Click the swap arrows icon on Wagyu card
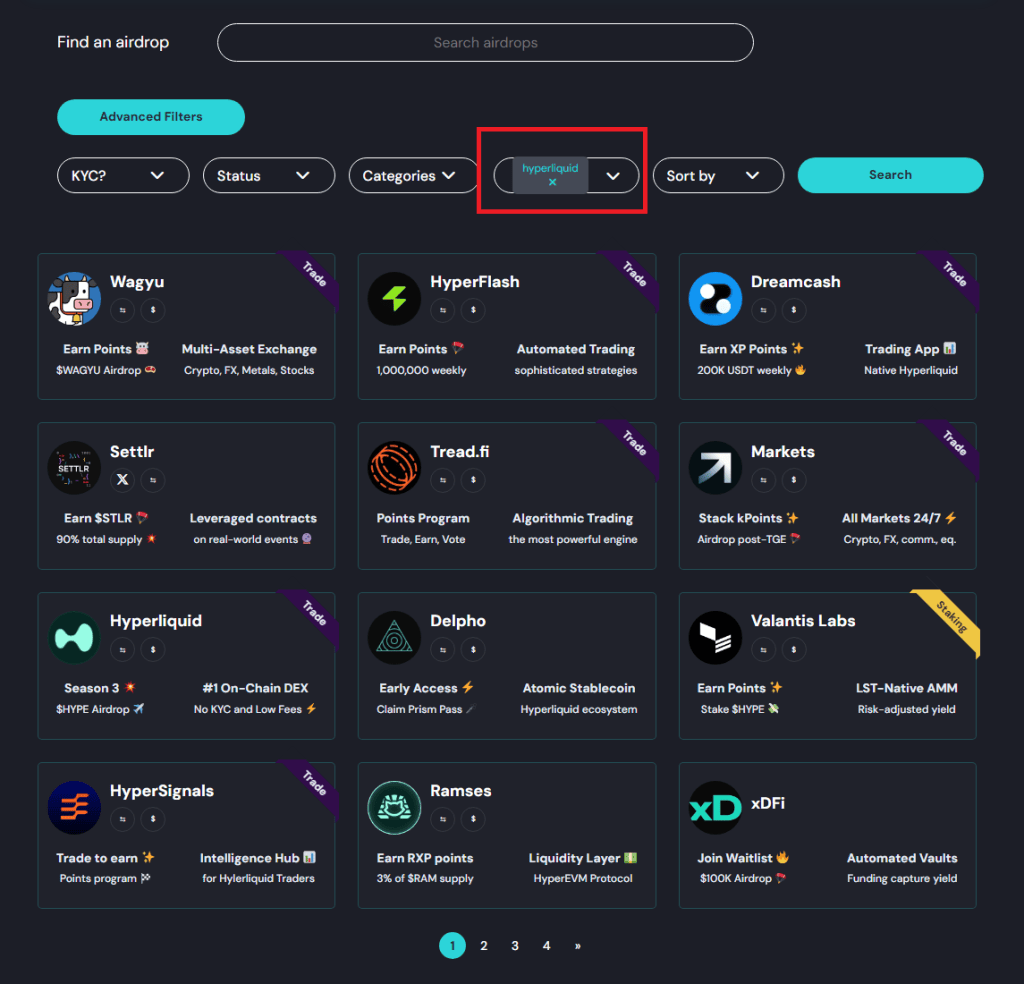This screenshot has width=1024, height=984. click(x=122, y=310)
